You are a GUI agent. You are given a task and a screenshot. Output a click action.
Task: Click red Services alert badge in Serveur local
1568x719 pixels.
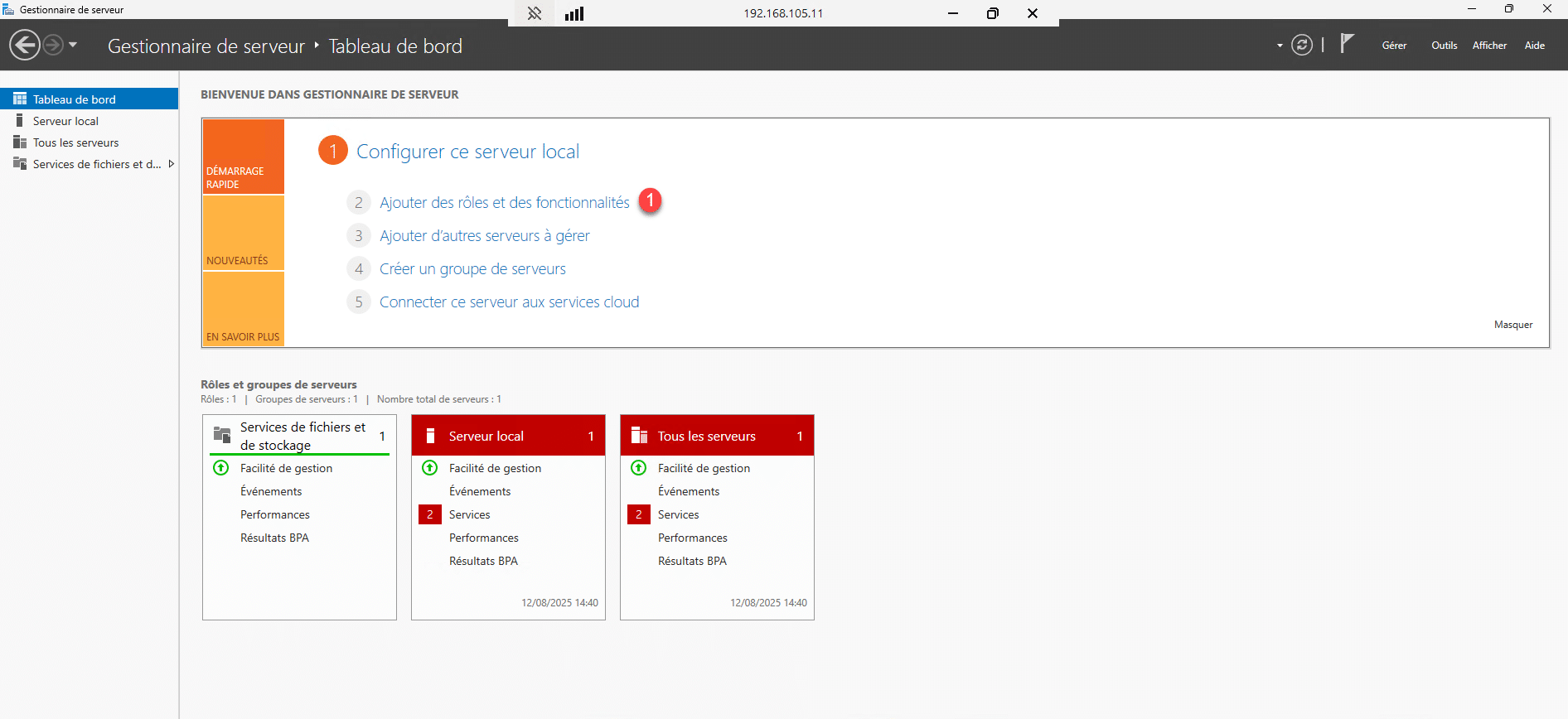pyautogui.click(x=430, y=514)
